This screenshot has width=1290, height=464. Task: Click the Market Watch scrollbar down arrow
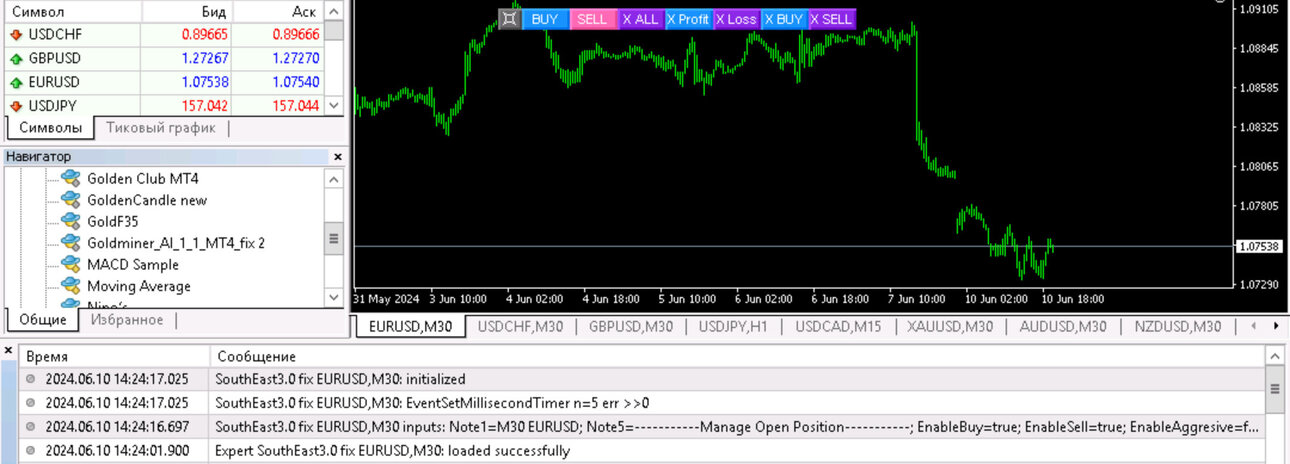(334, 106)
